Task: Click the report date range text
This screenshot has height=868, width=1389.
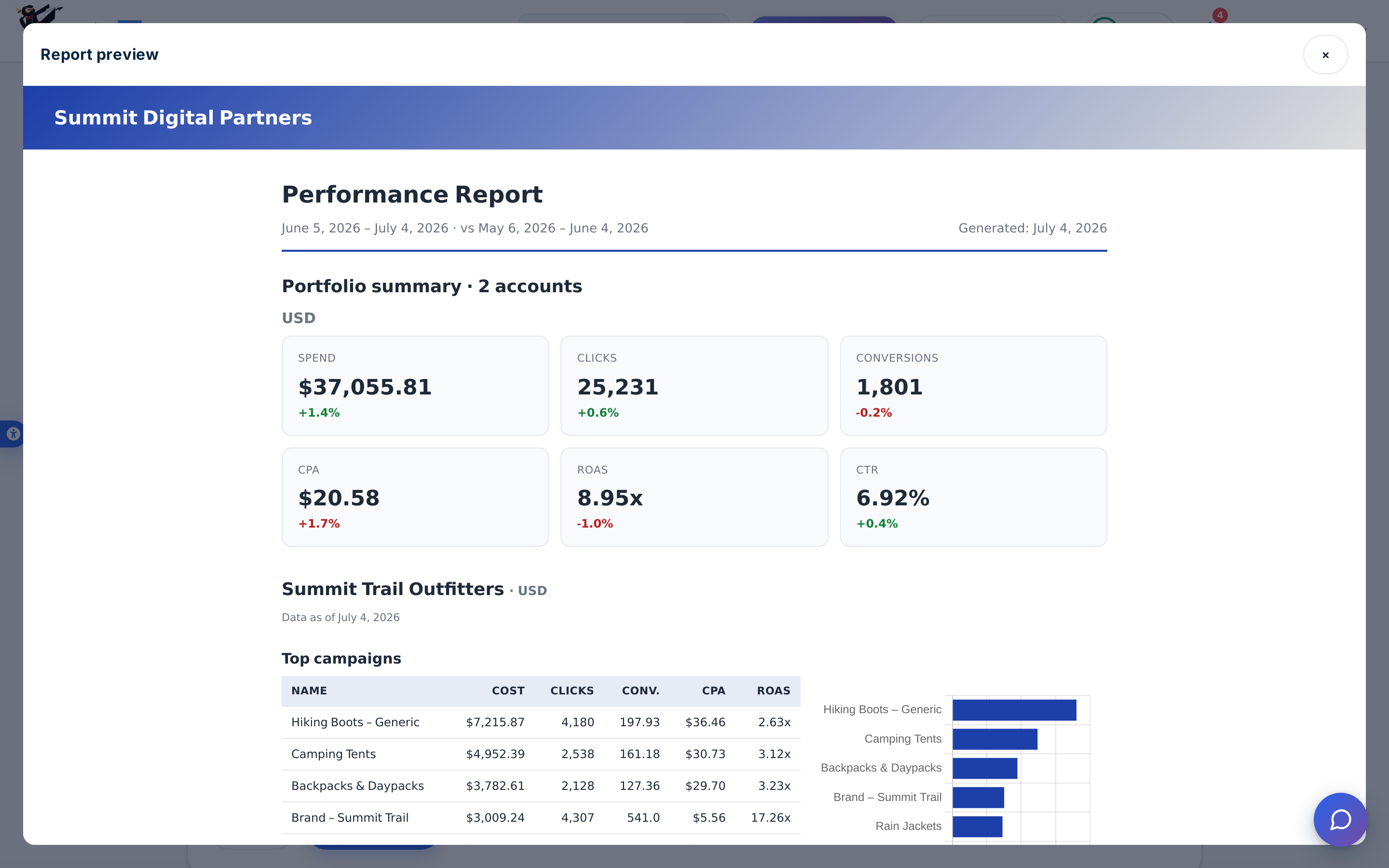Action: click(465, 228)
